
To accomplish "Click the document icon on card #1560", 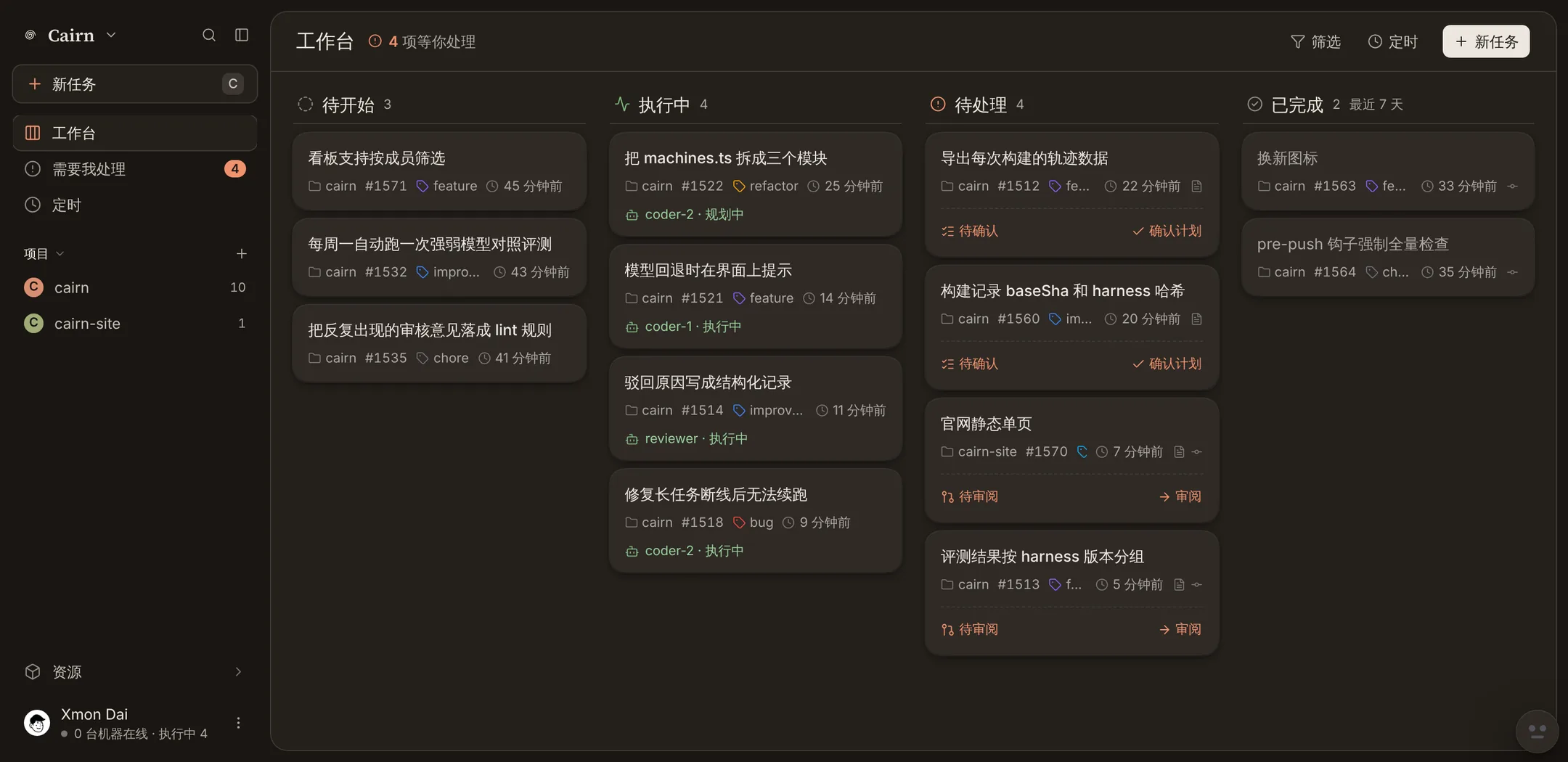I will point(1196,319).
